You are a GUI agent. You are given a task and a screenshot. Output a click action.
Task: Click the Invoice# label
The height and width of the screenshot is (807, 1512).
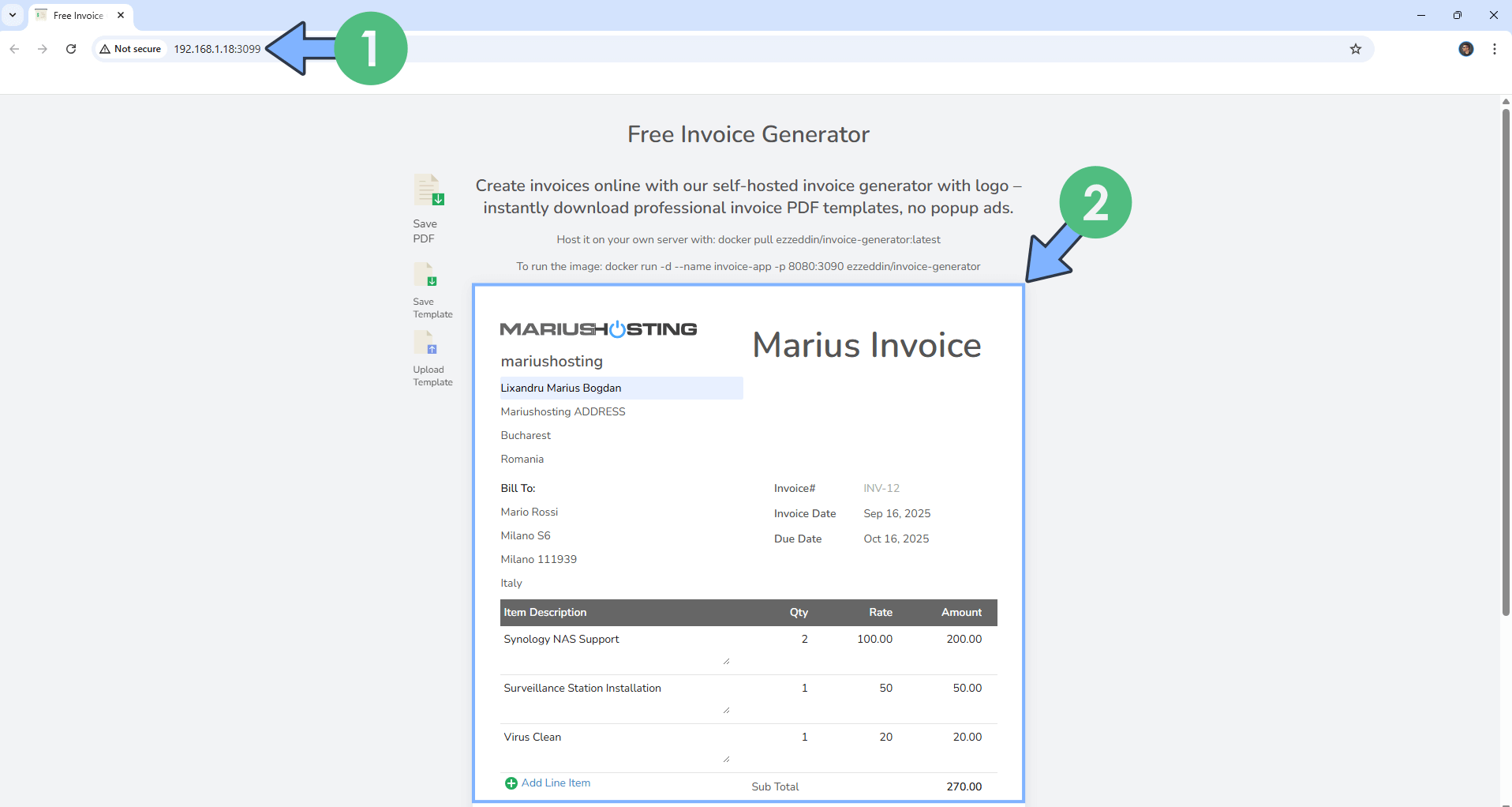[x=795, y=488]
